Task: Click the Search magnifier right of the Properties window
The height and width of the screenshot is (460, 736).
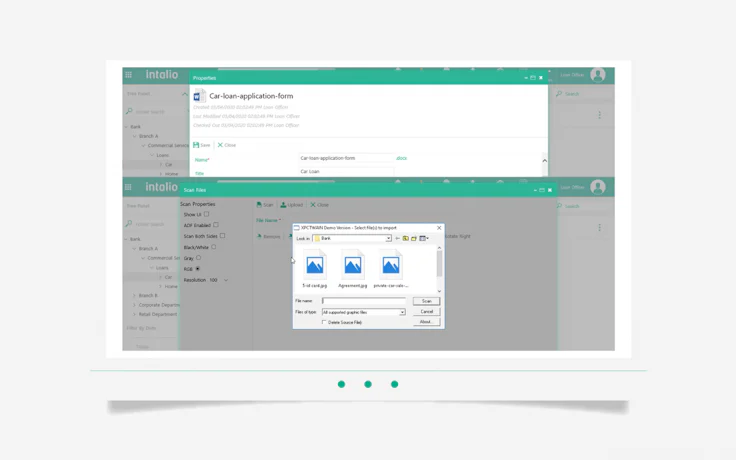Action: tap(559, 94)
